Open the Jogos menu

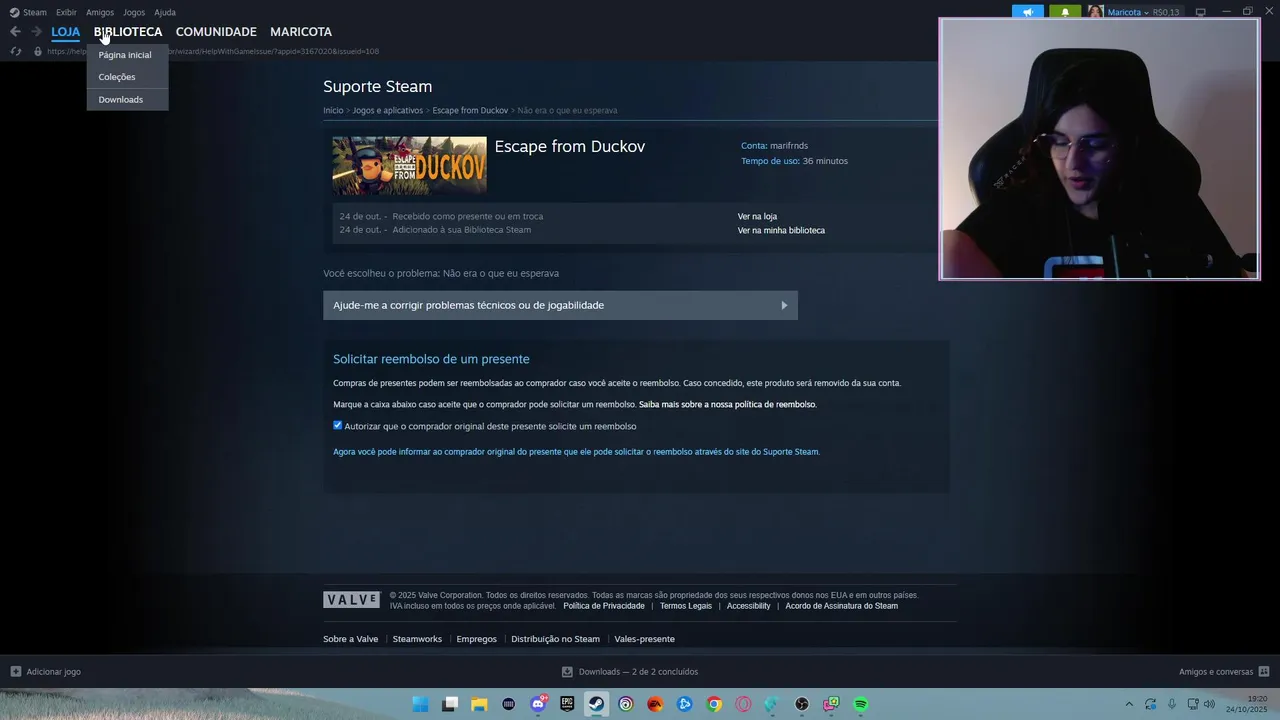[x=134, y=12]
